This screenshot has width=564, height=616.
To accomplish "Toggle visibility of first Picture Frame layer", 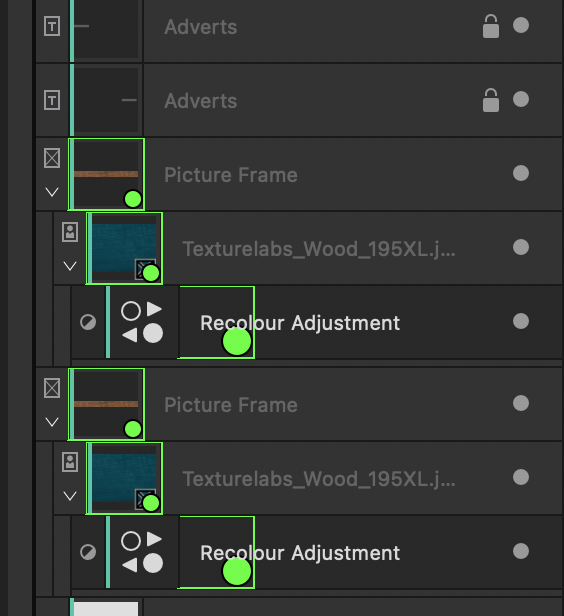I will pos(521,173).
